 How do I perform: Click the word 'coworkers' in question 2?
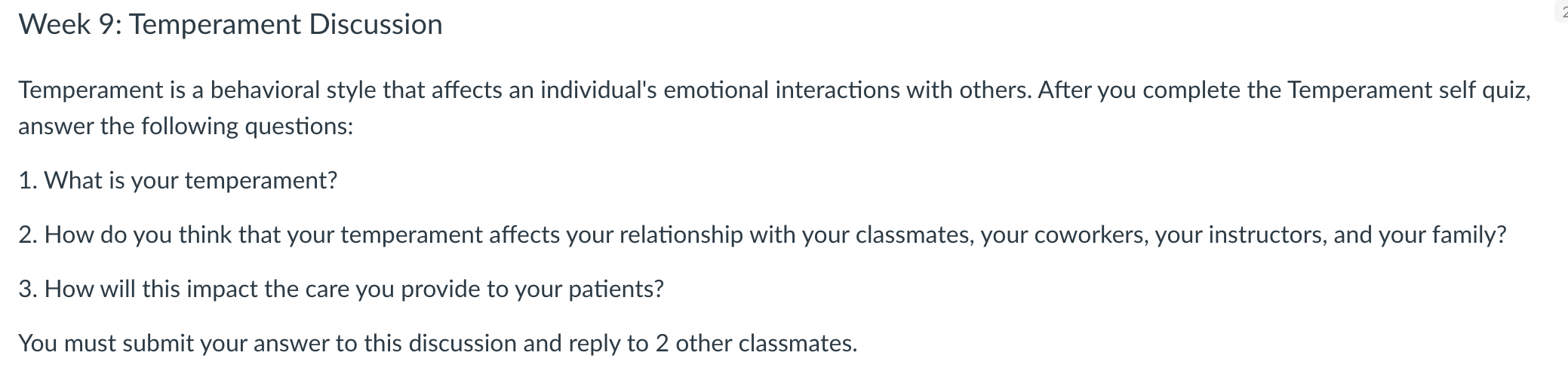point(1090,235)
